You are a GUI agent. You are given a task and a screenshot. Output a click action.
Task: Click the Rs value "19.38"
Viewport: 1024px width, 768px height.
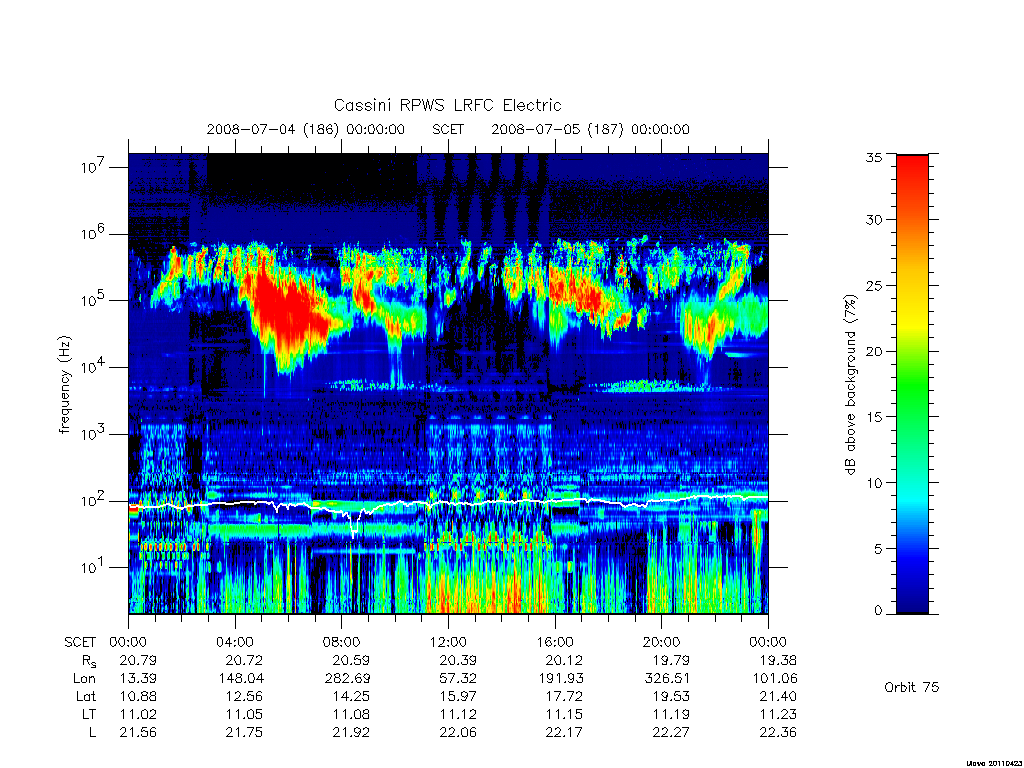[778, 660]
